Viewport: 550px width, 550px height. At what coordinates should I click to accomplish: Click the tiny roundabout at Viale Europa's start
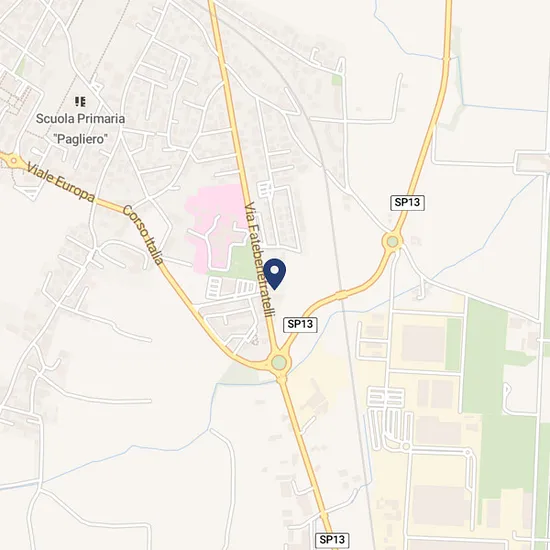14,161
